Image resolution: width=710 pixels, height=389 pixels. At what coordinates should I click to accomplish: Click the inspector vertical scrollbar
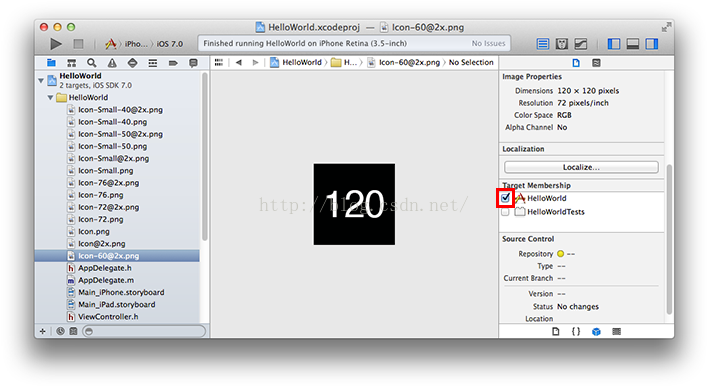click(669, 239)
